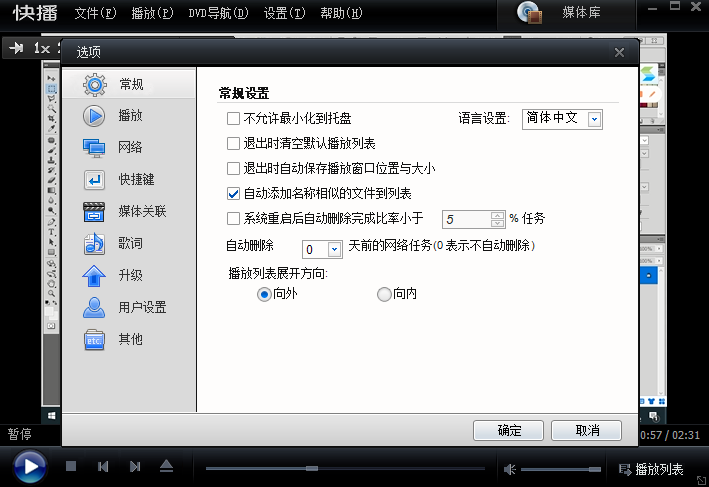The image size is (709, 487).
Task: Skip to the previous track
Action: (103, 467)
